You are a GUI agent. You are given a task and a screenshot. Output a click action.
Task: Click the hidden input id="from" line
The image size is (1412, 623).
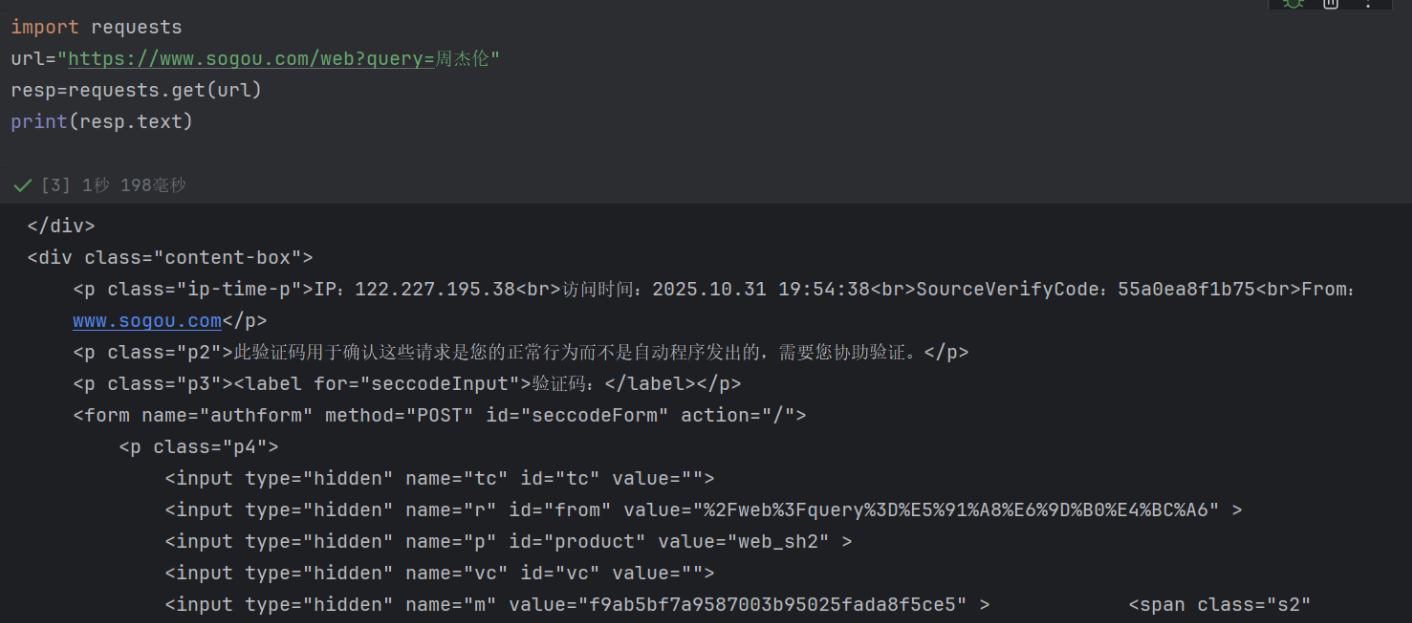coord(704,510)
